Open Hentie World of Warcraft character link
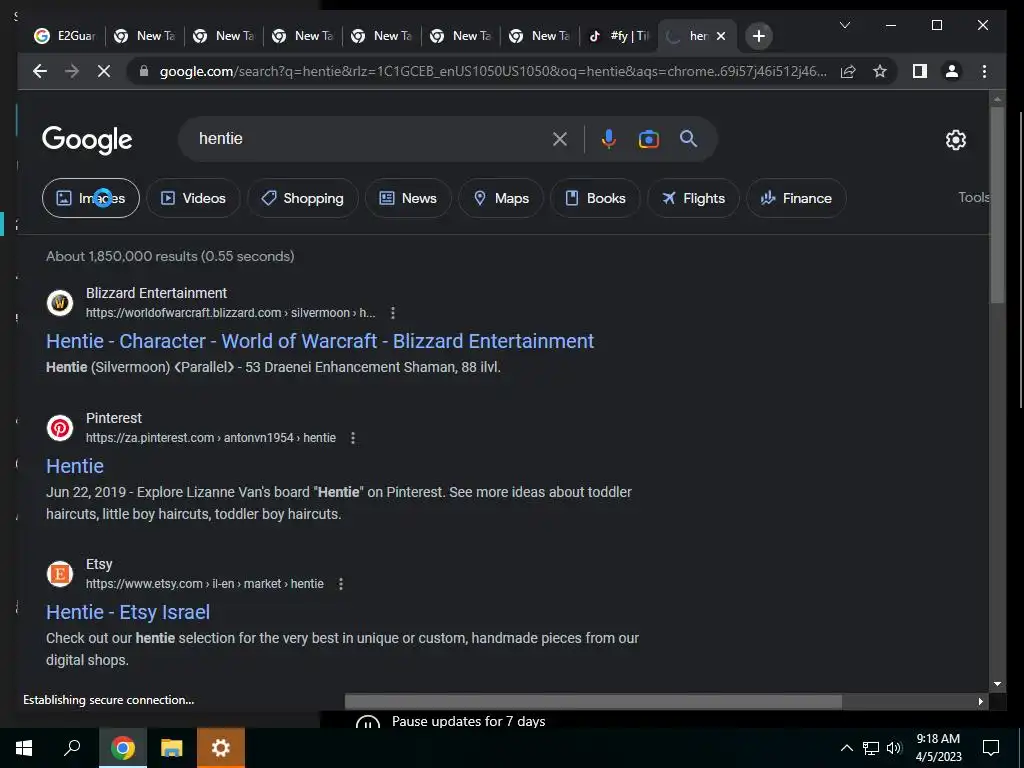 (x=320, y=341)
